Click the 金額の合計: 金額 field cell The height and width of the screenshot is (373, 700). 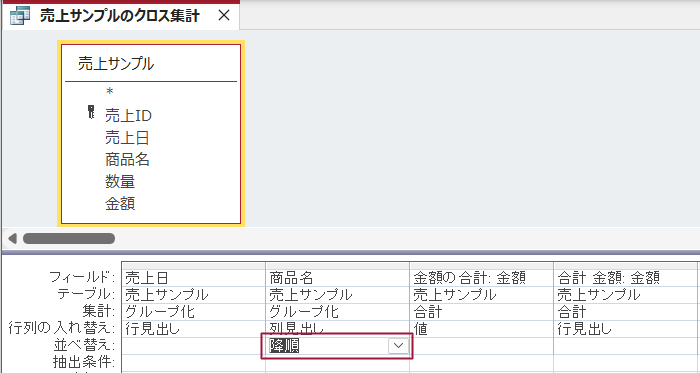tap(482, 278)
